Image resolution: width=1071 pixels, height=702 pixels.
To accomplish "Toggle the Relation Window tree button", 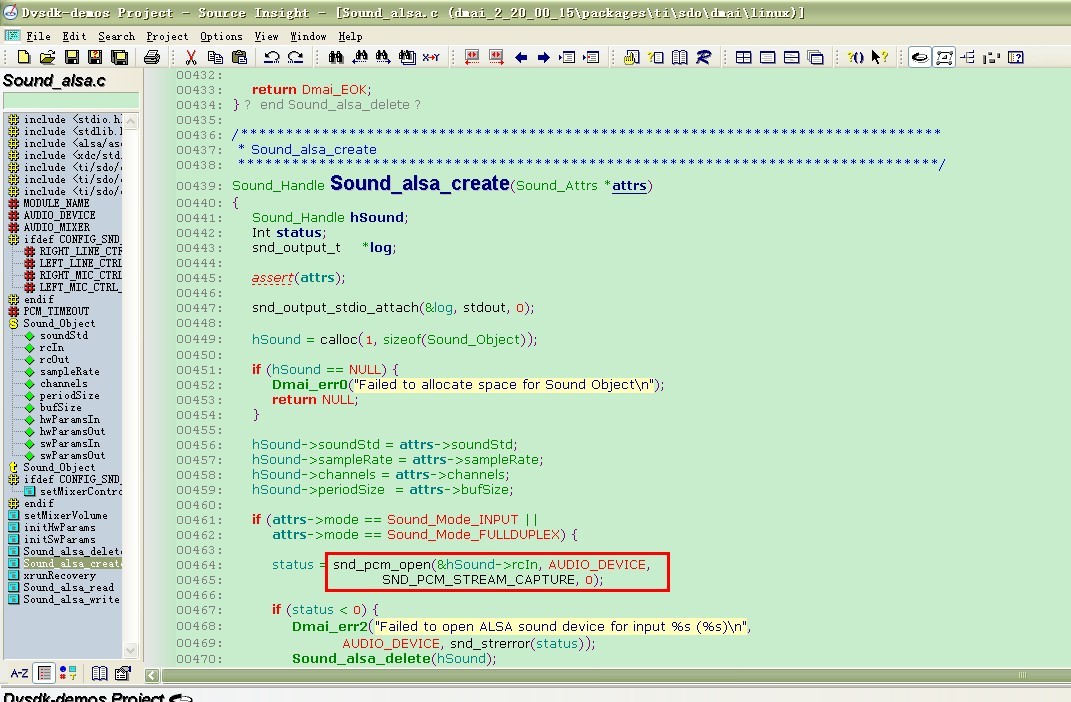I will (x=969, y=57).
